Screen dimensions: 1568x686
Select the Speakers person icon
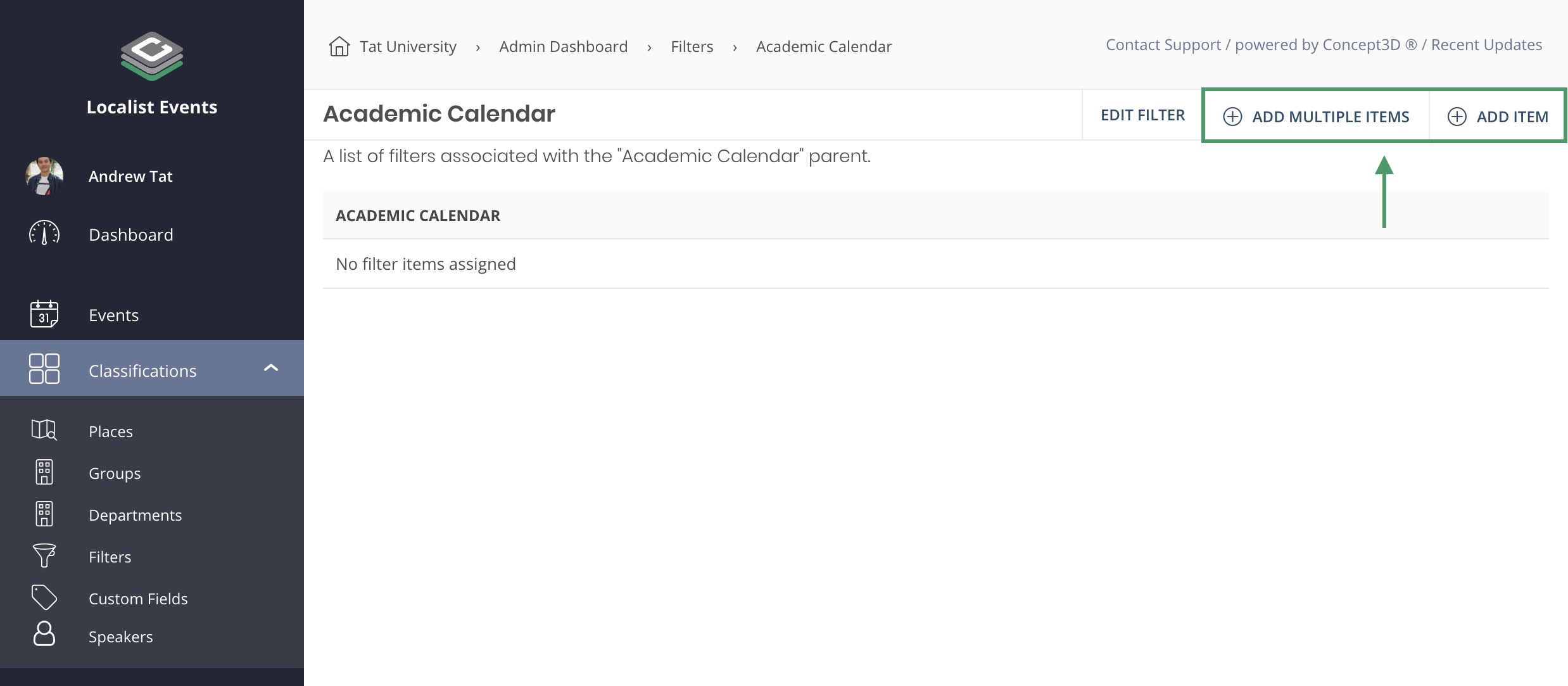point(44,633)
